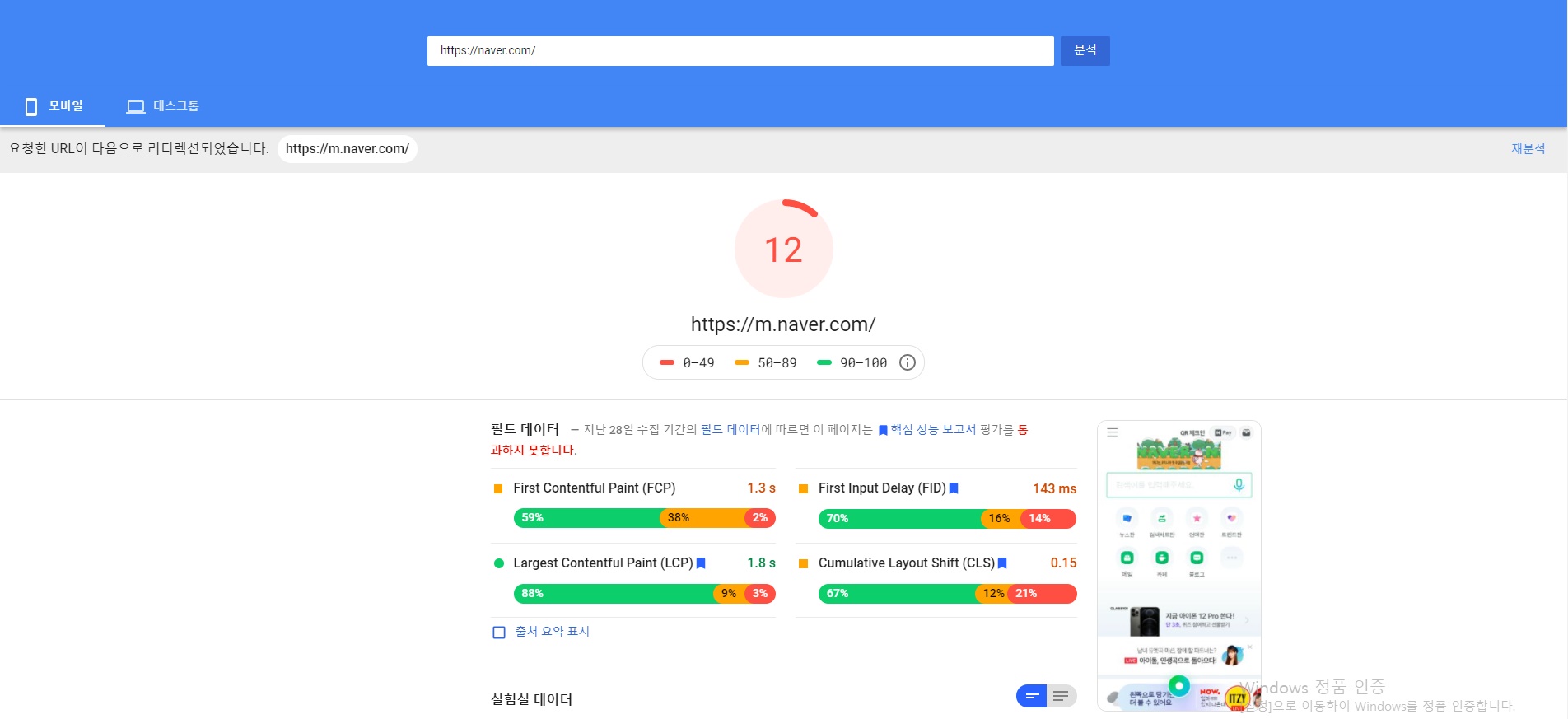Click the 재분석 link
This screenshot has width=1568, height=719.
coord(1528,149)
